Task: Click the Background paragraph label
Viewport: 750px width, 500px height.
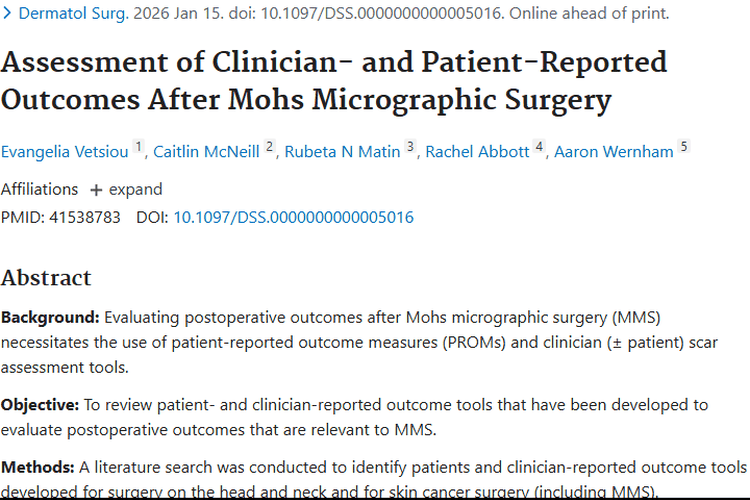Action: click(50, 318)
